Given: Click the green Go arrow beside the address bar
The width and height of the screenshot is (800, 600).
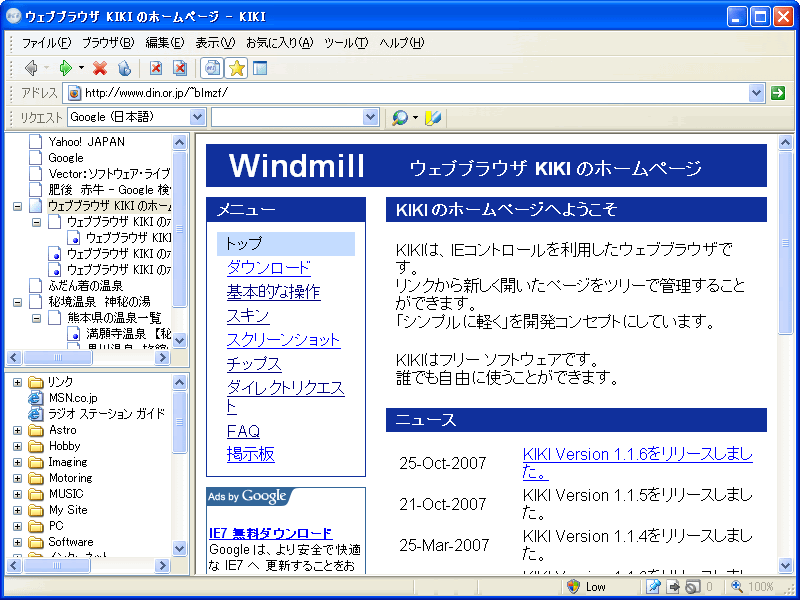Looking at the screenshot, I should point(778,93).
